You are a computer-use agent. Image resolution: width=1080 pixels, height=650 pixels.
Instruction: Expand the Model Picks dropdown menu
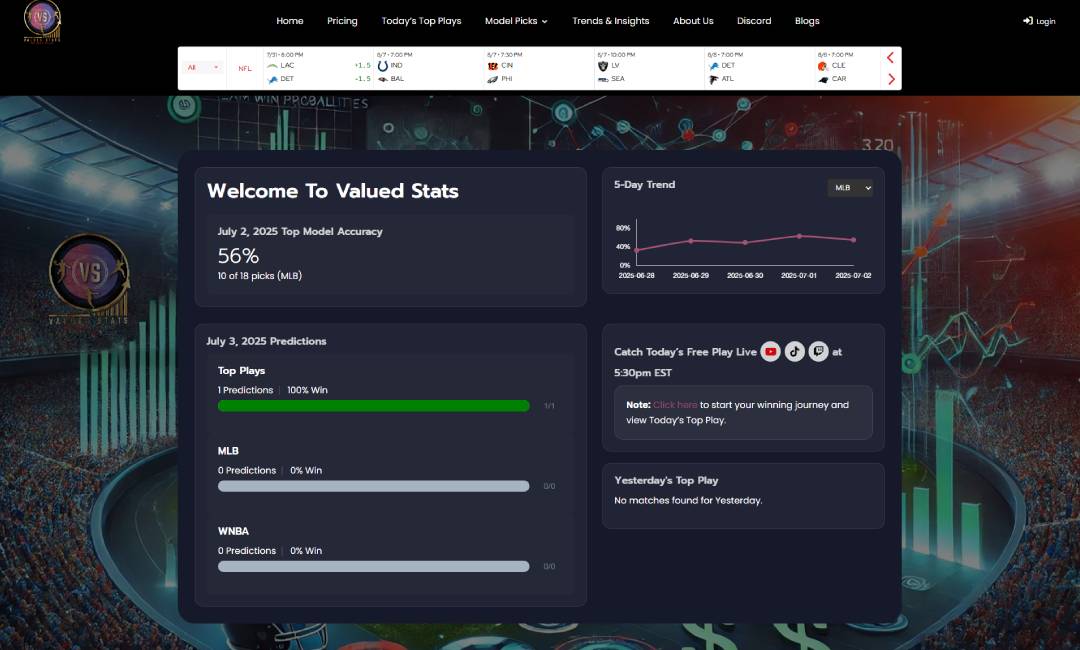coord(516,21)
